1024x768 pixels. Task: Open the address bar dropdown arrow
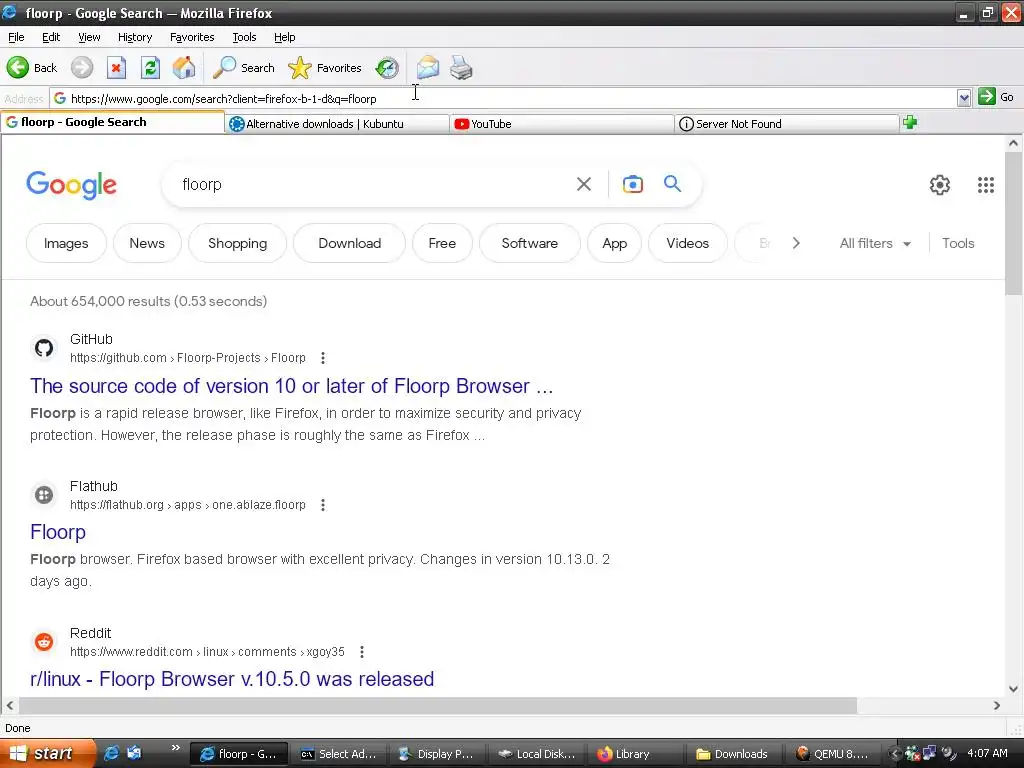pos(963,98)
